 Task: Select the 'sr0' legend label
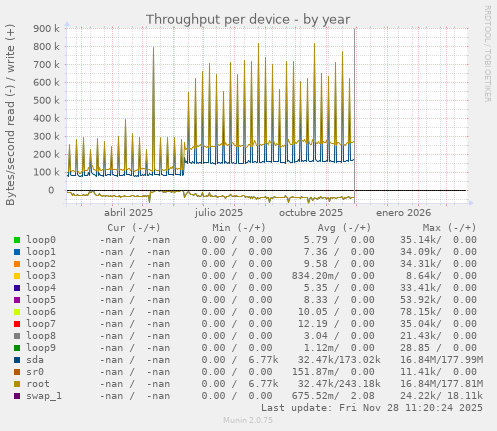click(35, 372)
